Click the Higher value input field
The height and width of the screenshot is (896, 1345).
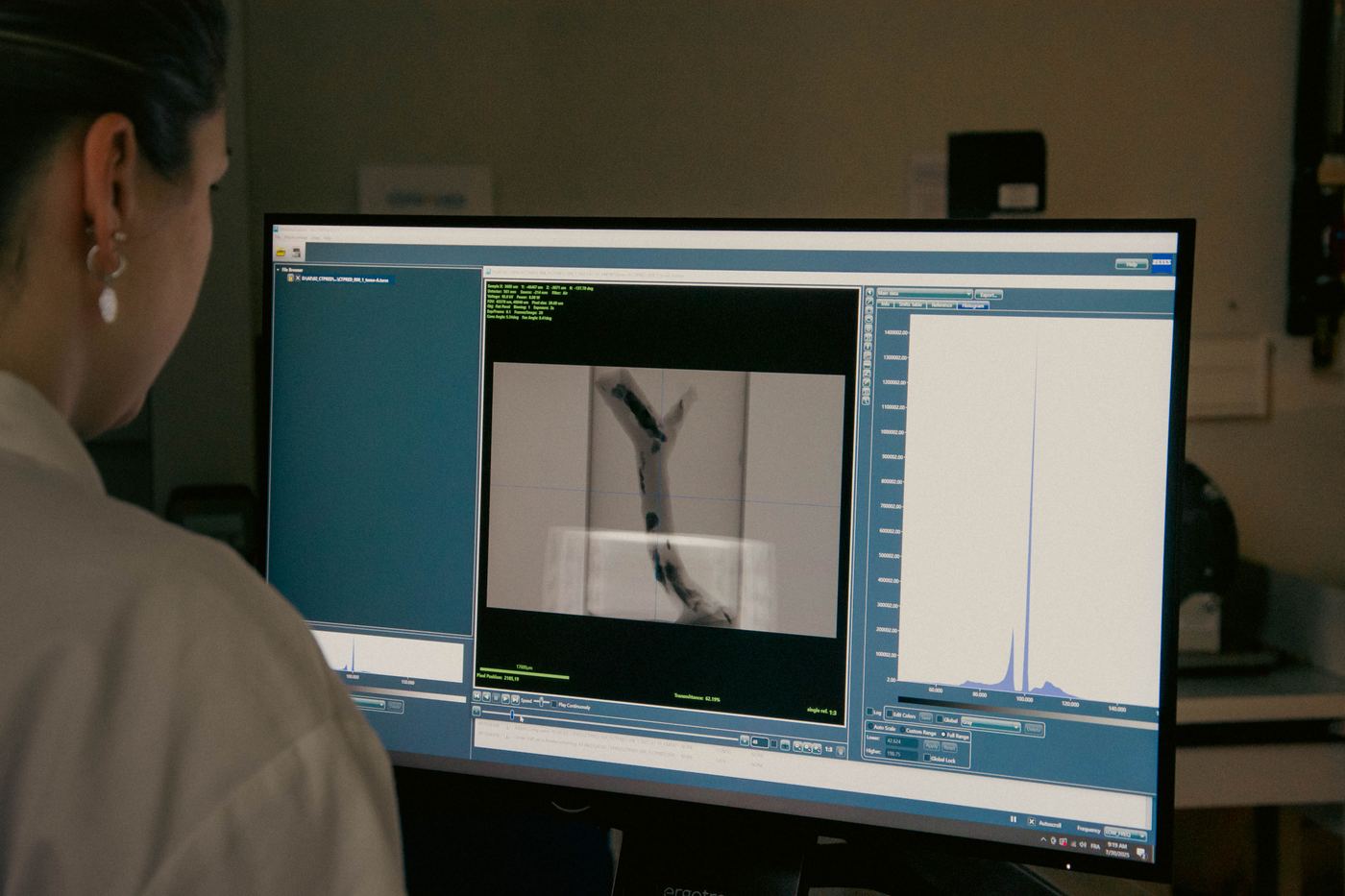click(902, 754)
